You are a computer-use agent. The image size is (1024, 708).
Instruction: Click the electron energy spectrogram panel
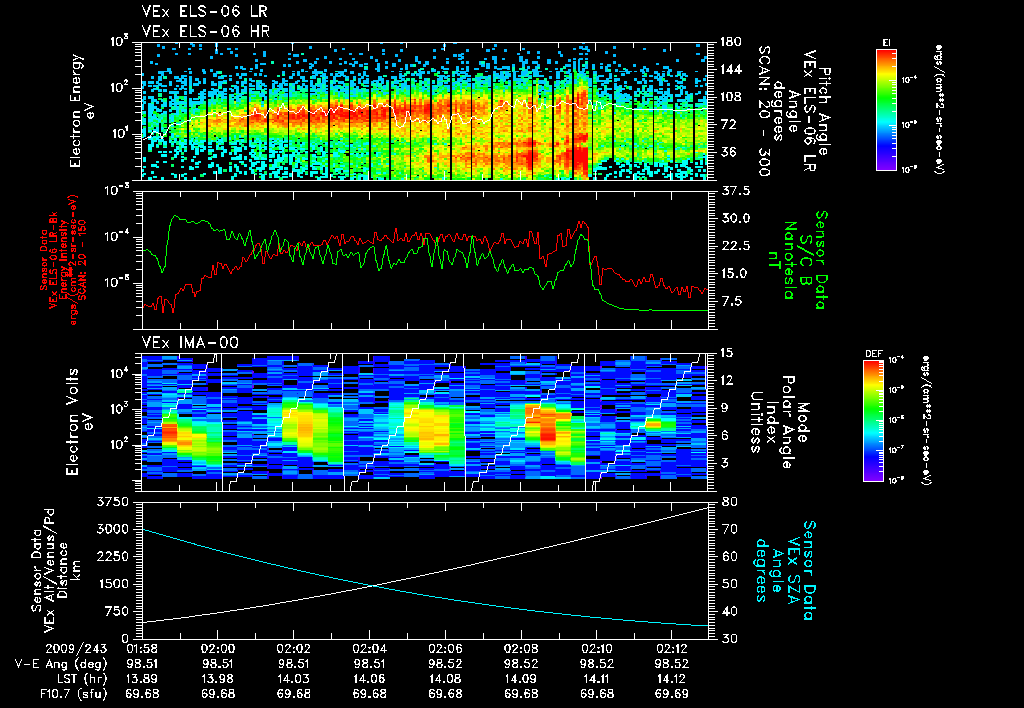pos(425,111)
